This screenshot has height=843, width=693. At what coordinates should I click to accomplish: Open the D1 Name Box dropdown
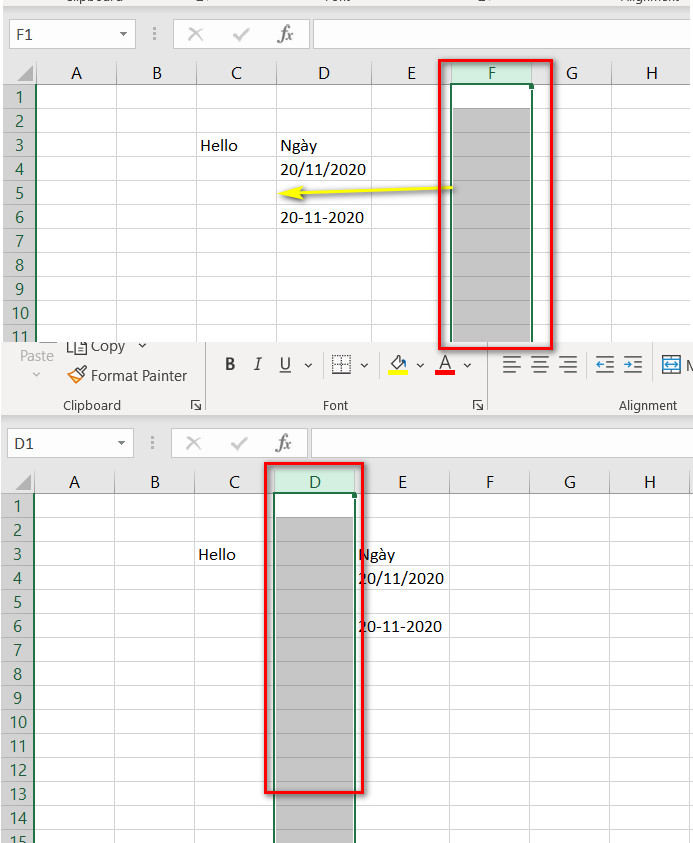pyautogui.click(x=122, y=444)
